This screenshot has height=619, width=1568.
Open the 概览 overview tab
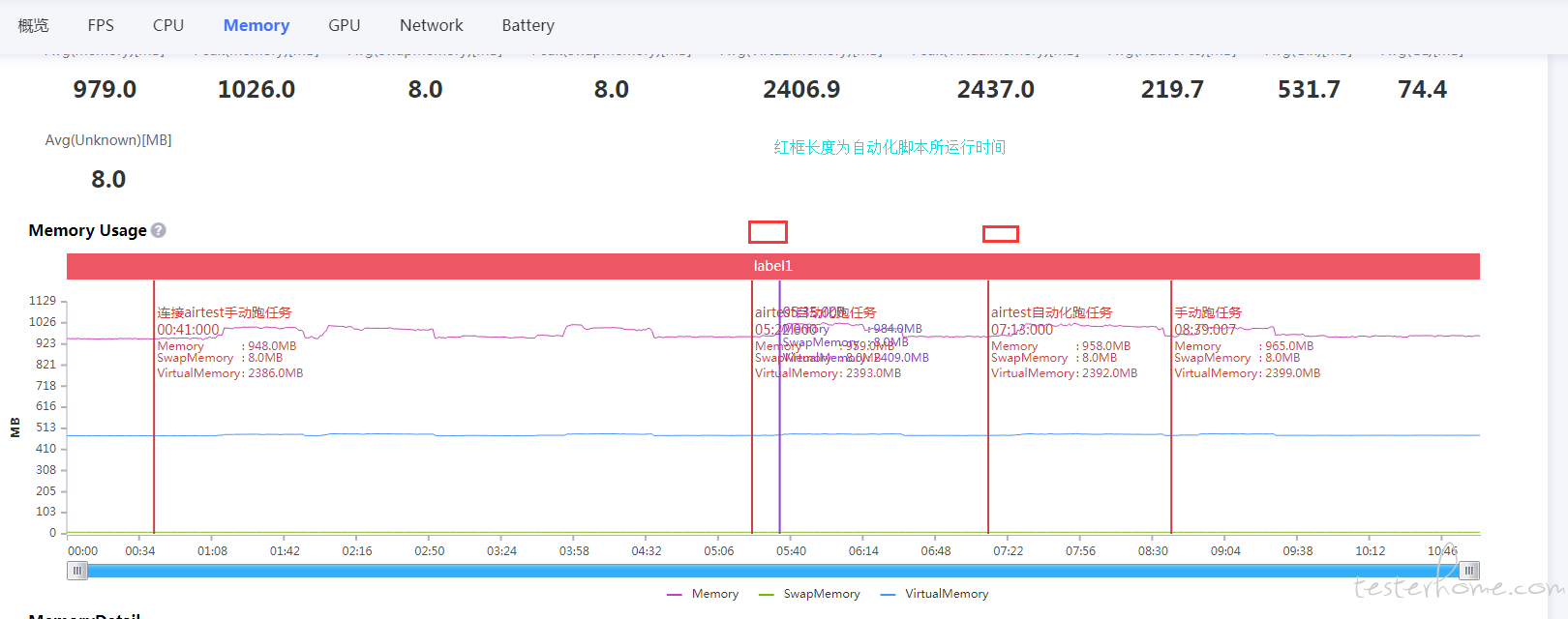[33, 25]
